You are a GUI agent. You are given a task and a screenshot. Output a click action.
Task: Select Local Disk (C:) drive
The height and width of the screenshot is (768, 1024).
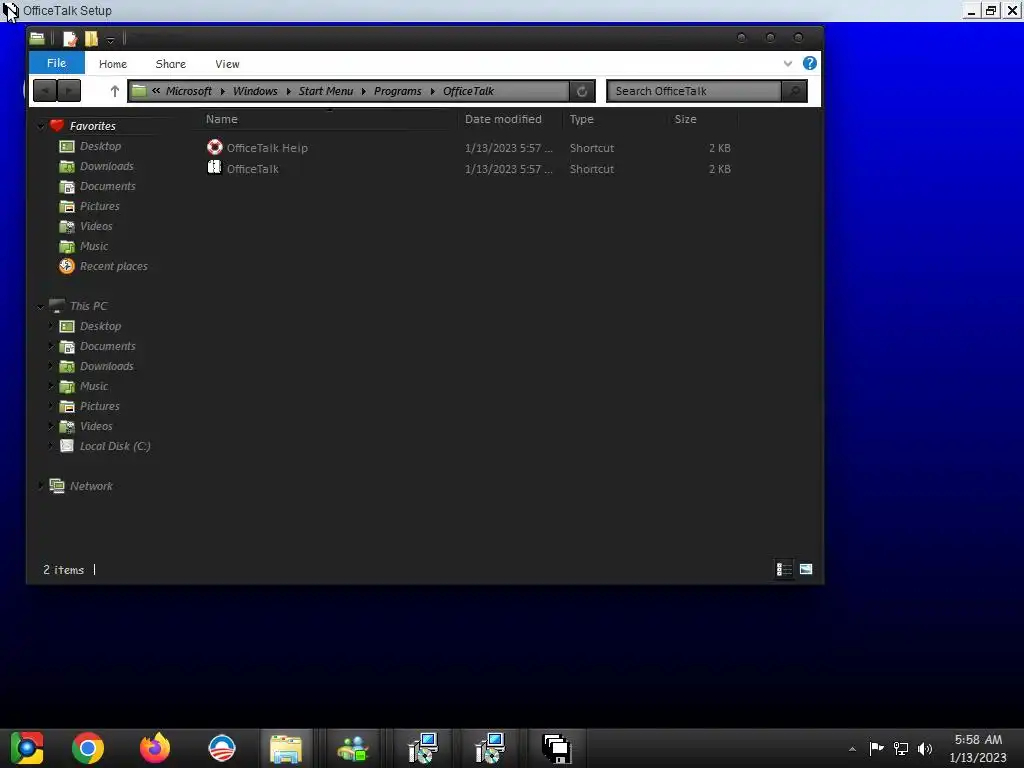115,446
